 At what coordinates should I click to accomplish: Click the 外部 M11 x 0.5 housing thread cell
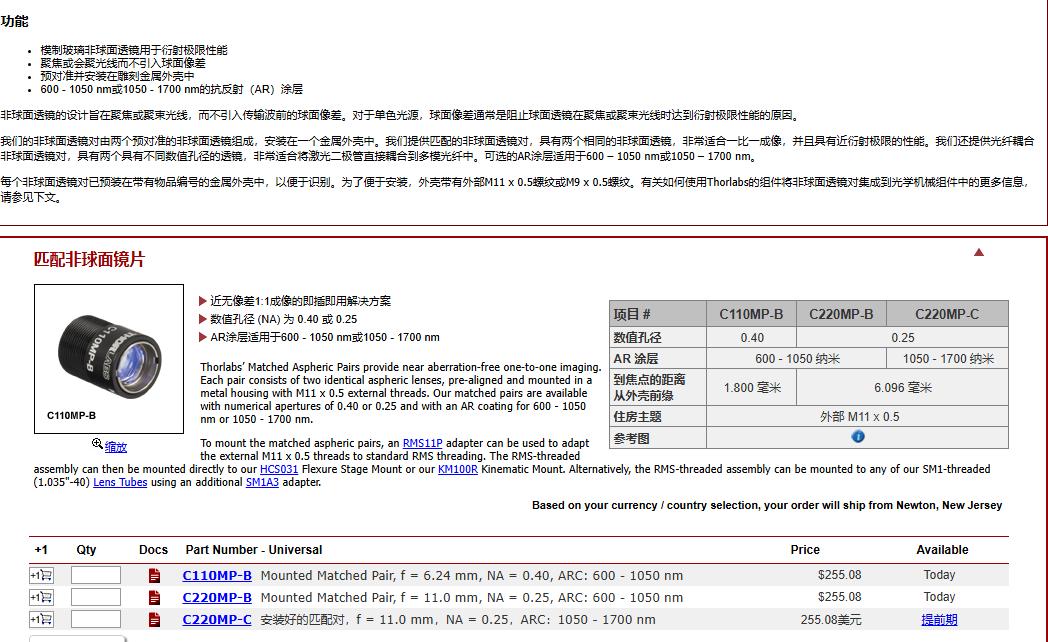(x=859, y=416)
